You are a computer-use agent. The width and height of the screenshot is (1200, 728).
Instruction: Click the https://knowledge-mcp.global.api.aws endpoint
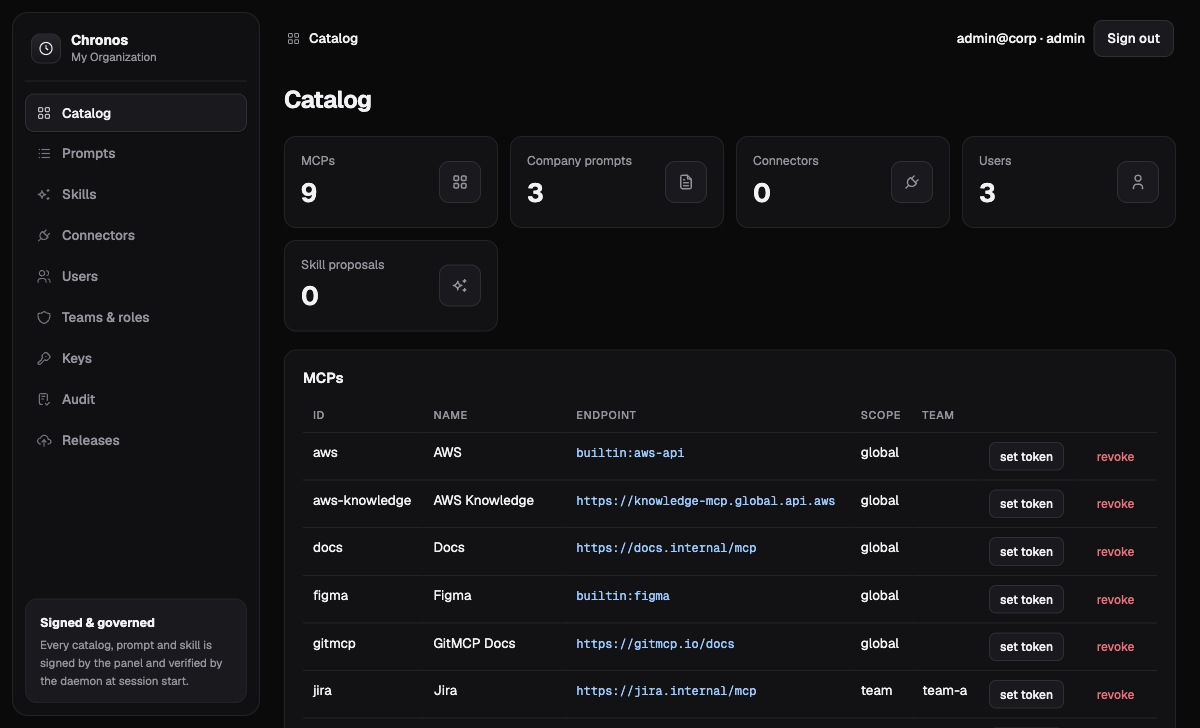pyautogui.click(x=705, y=501)
